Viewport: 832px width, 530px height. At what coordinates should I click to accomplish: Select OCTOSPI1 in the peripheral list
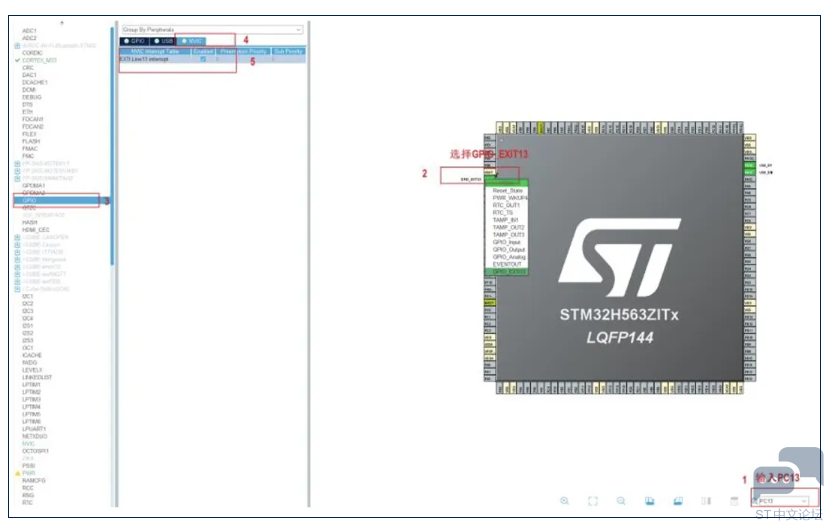pos(35,451)
